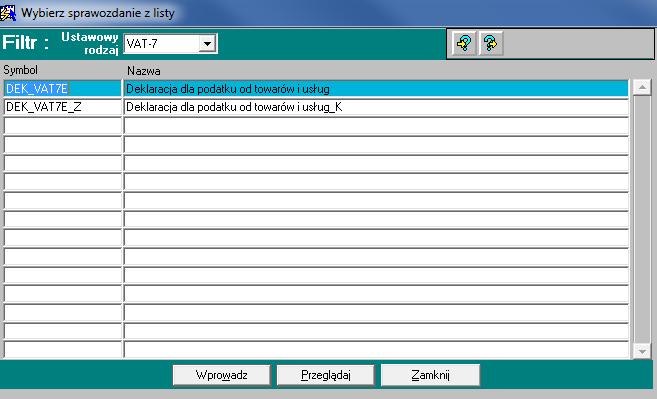The image size is (657, 399).
Task: Click the 'Wybierz sprawozdanie z listy' window title
Action: [x=98, y=13]
